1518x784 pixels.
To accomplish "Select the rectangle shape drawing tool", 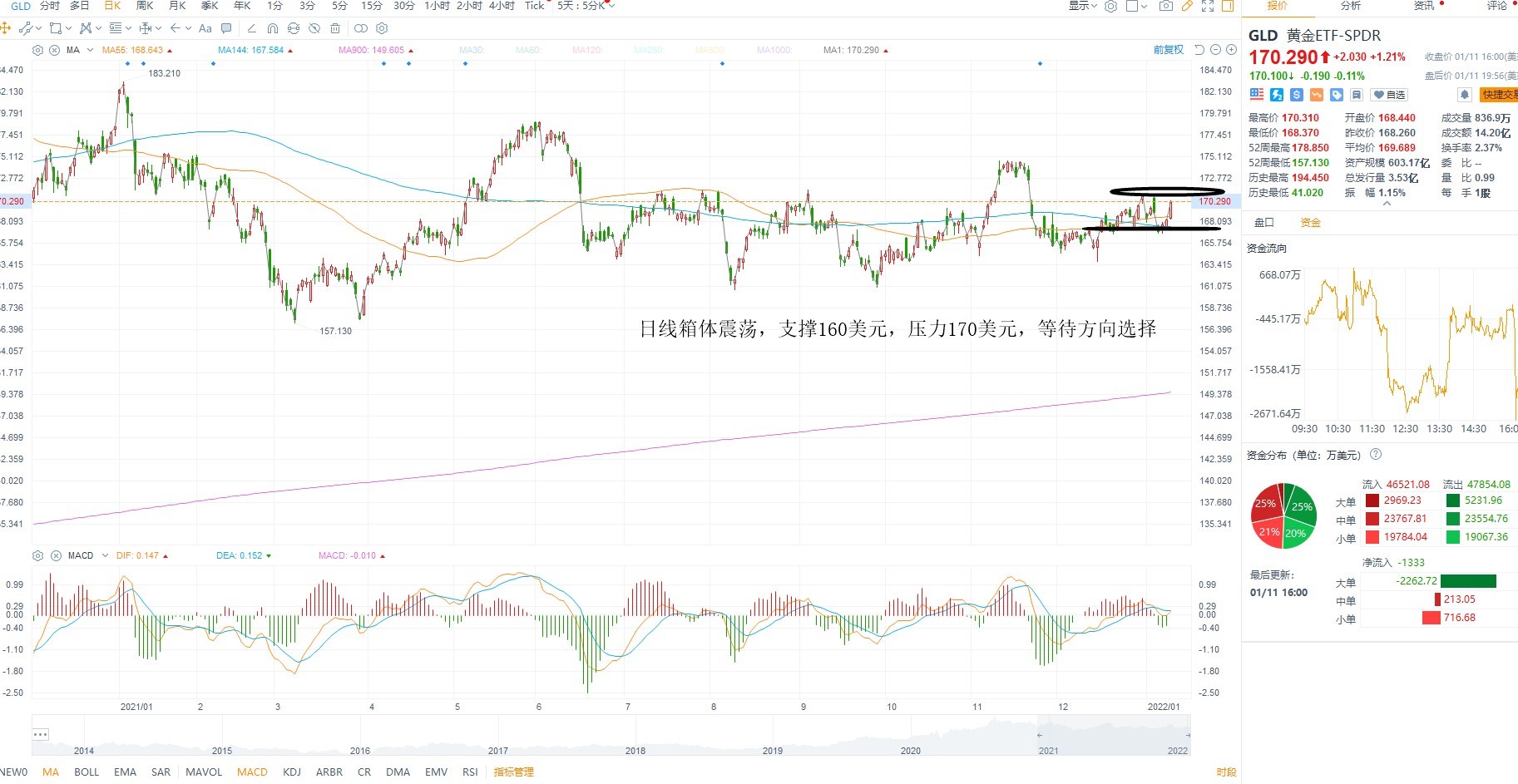I will (56, 28).
